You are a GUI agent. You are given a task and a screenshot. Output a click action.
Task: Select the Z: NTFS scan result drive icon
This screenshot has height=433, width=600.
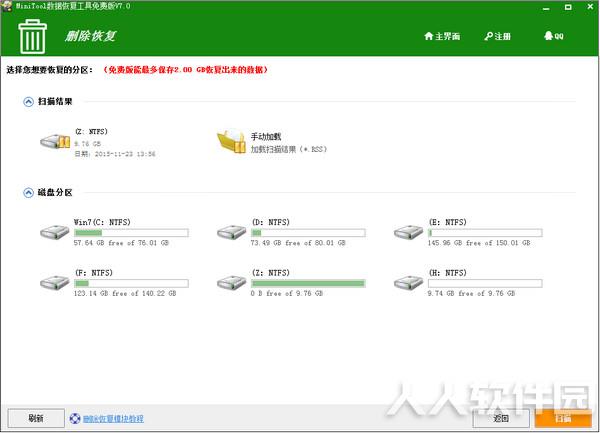point(55,142)
